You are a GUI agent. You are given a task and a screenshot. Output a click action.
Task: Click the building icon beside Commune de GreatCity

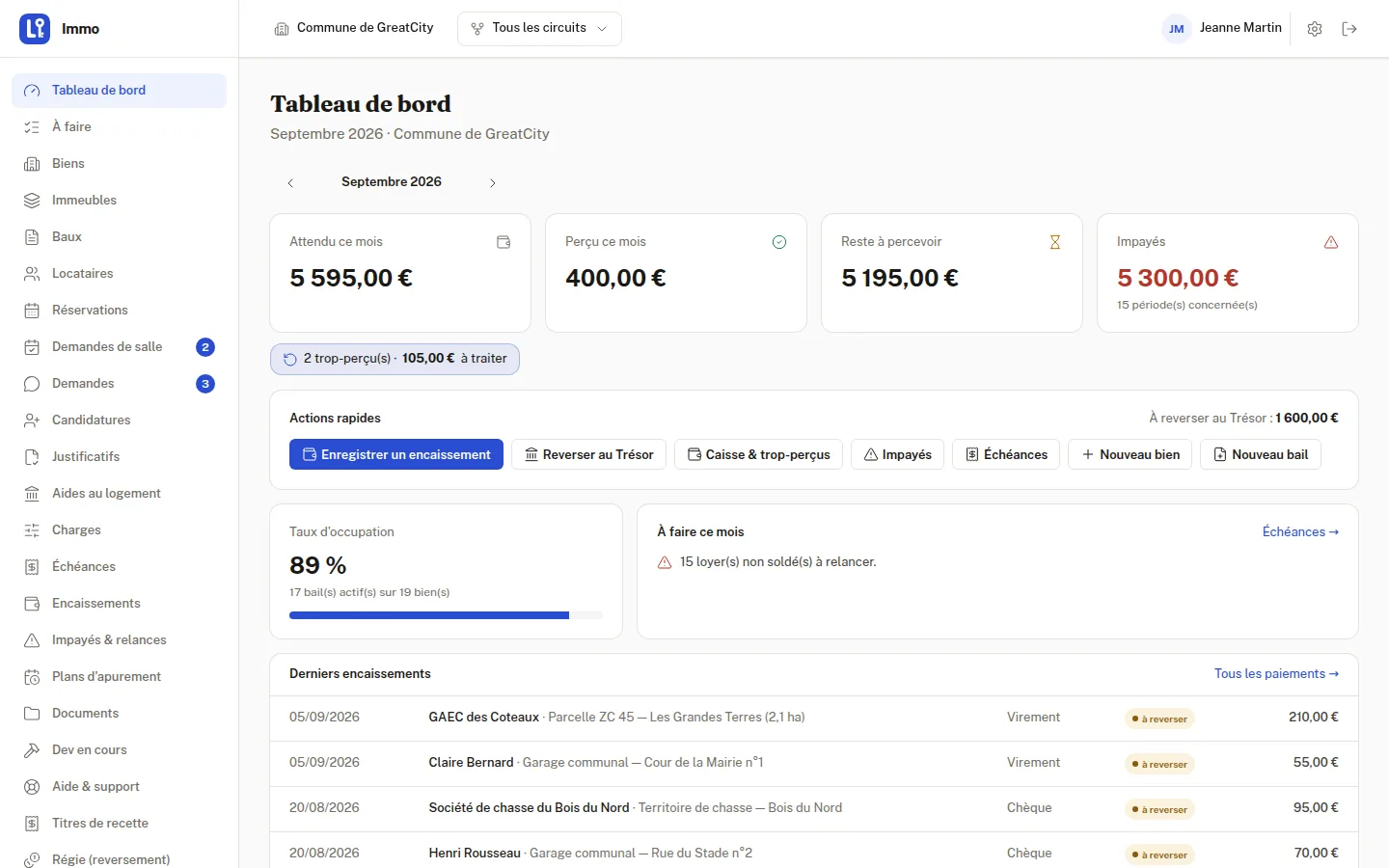282,29
